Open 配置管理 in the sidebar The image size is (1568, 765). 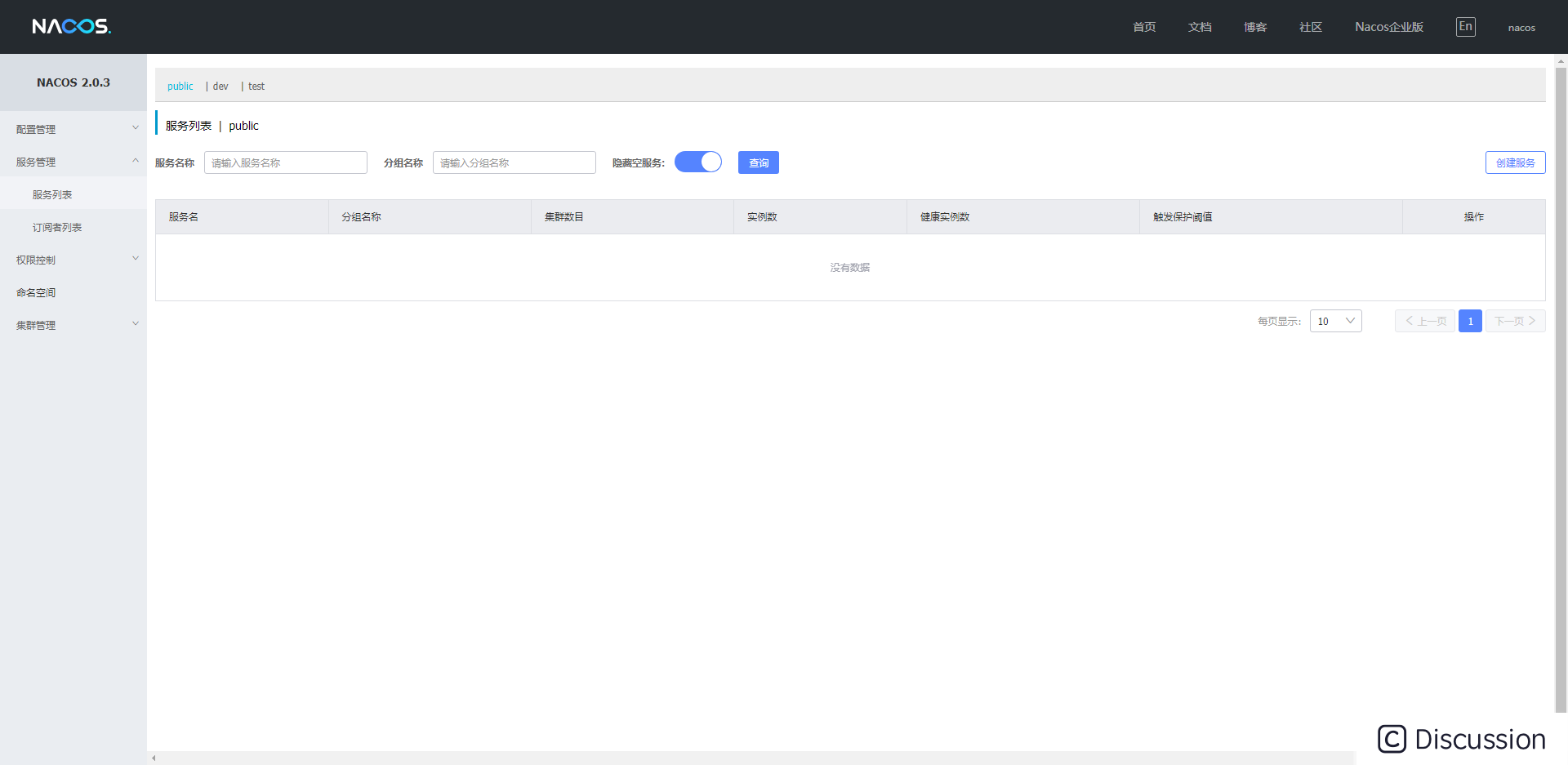point(73,129)
